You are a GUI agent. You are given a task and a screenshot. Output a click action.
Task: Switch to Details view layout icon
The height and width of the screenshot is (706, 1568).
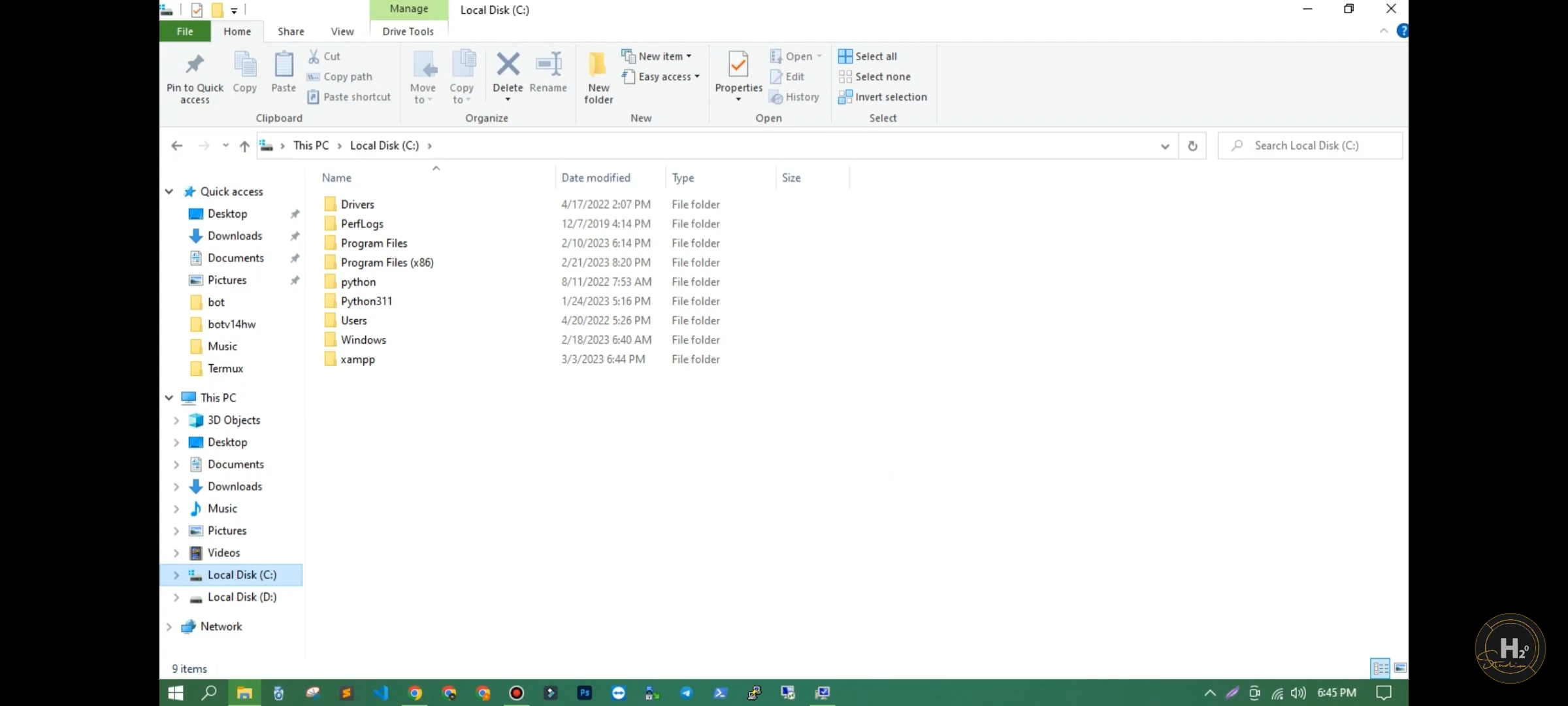[1380, 668]
